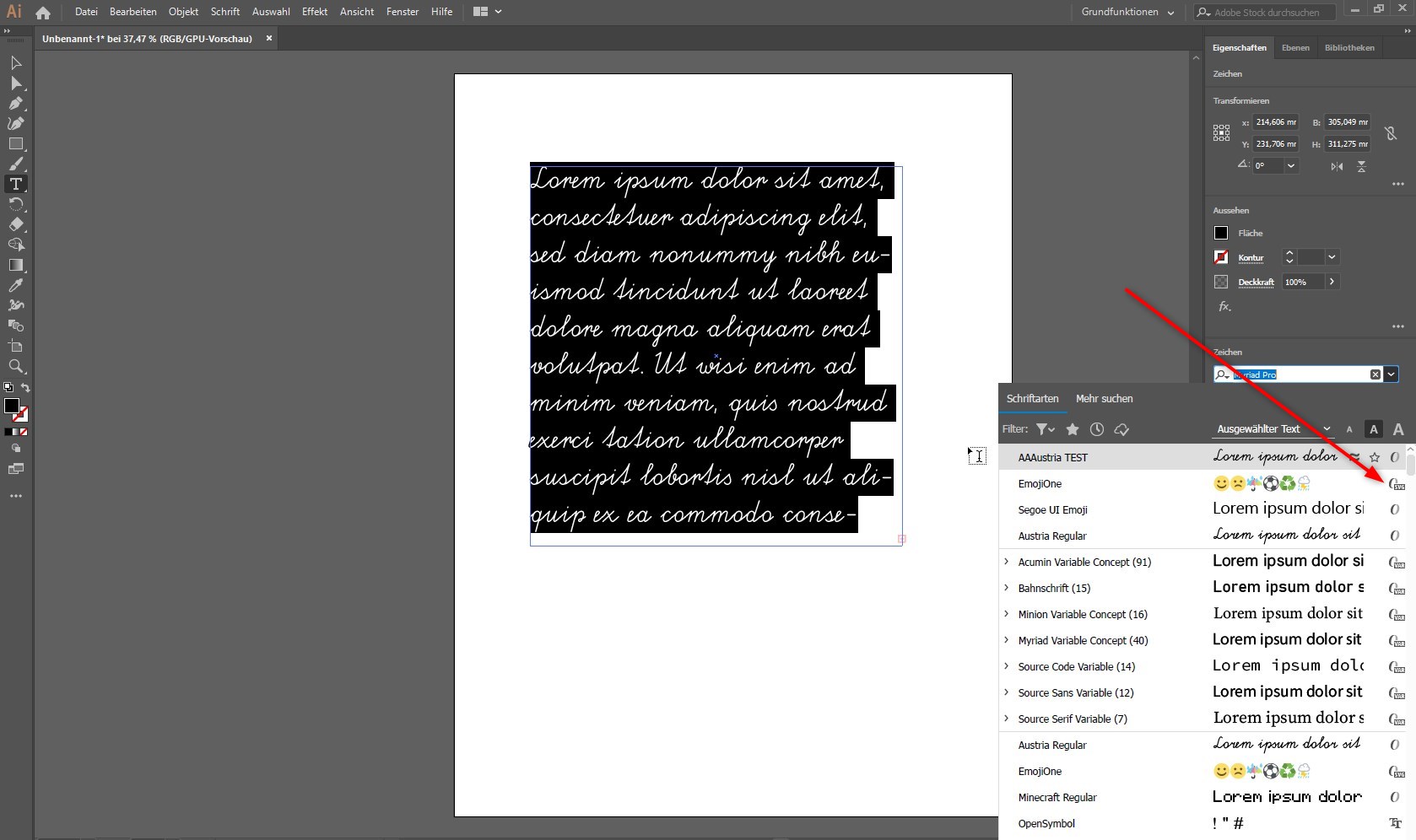Select the Pen tool

click(15, 104)
